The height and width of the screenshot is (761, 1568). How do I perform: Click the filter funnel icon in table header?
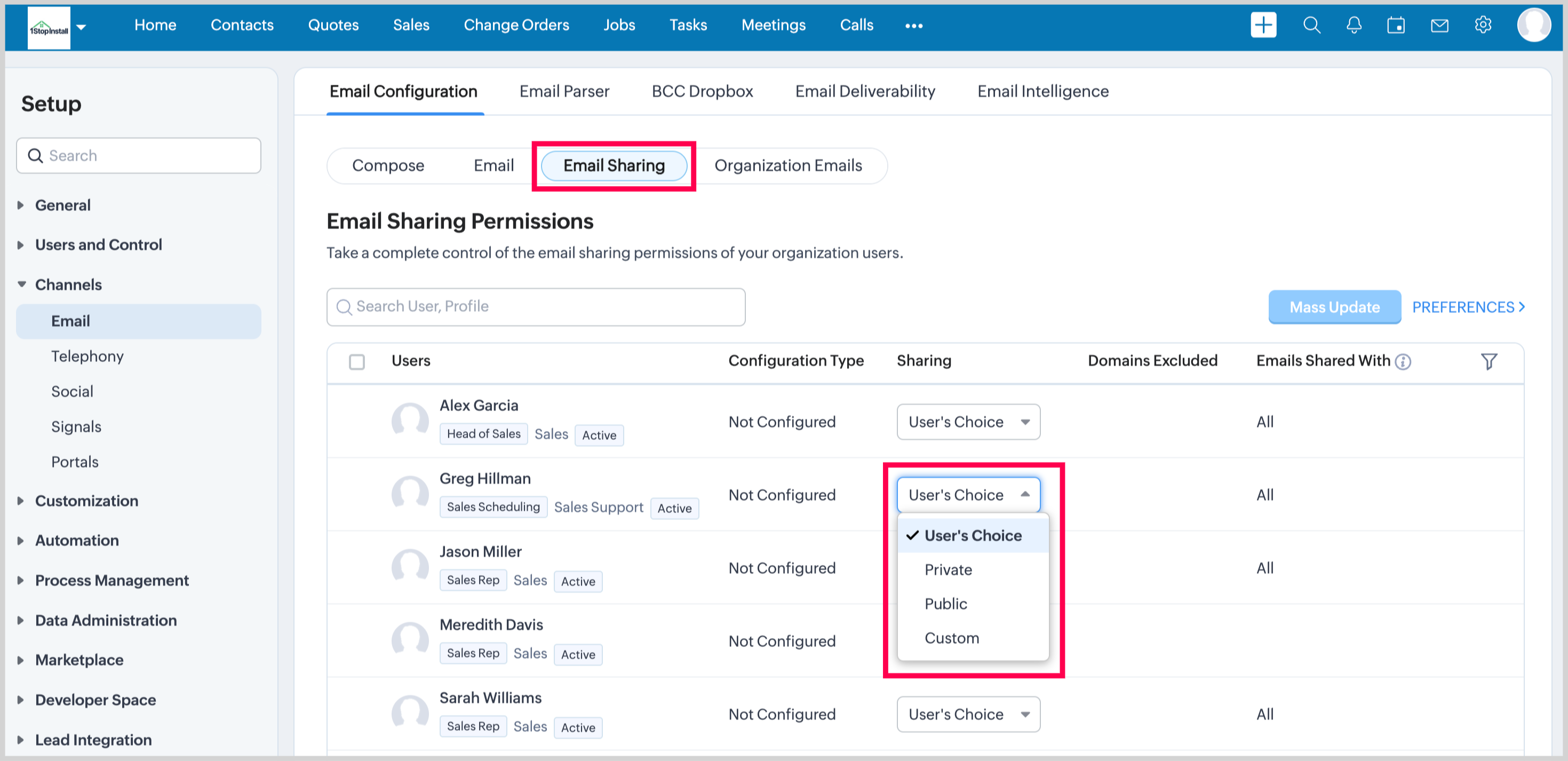click(1489, 362)
